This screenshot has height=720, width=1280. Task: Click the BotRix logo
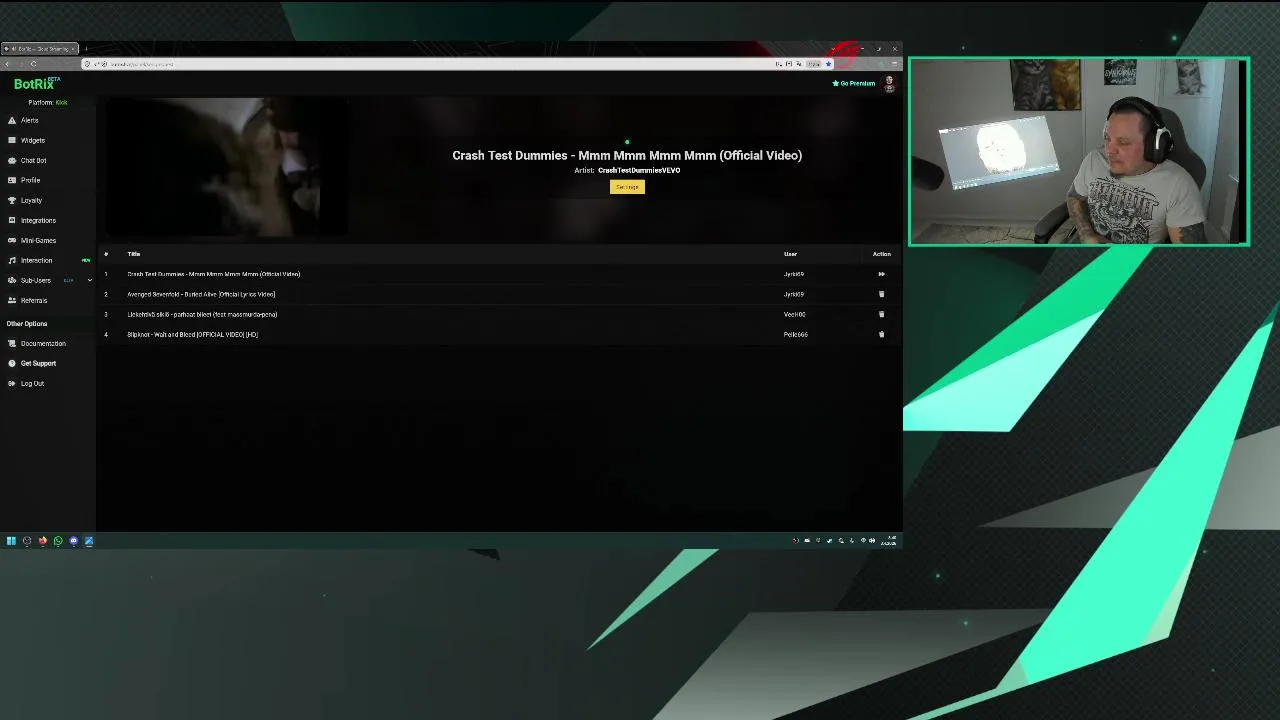click(36, 84)
